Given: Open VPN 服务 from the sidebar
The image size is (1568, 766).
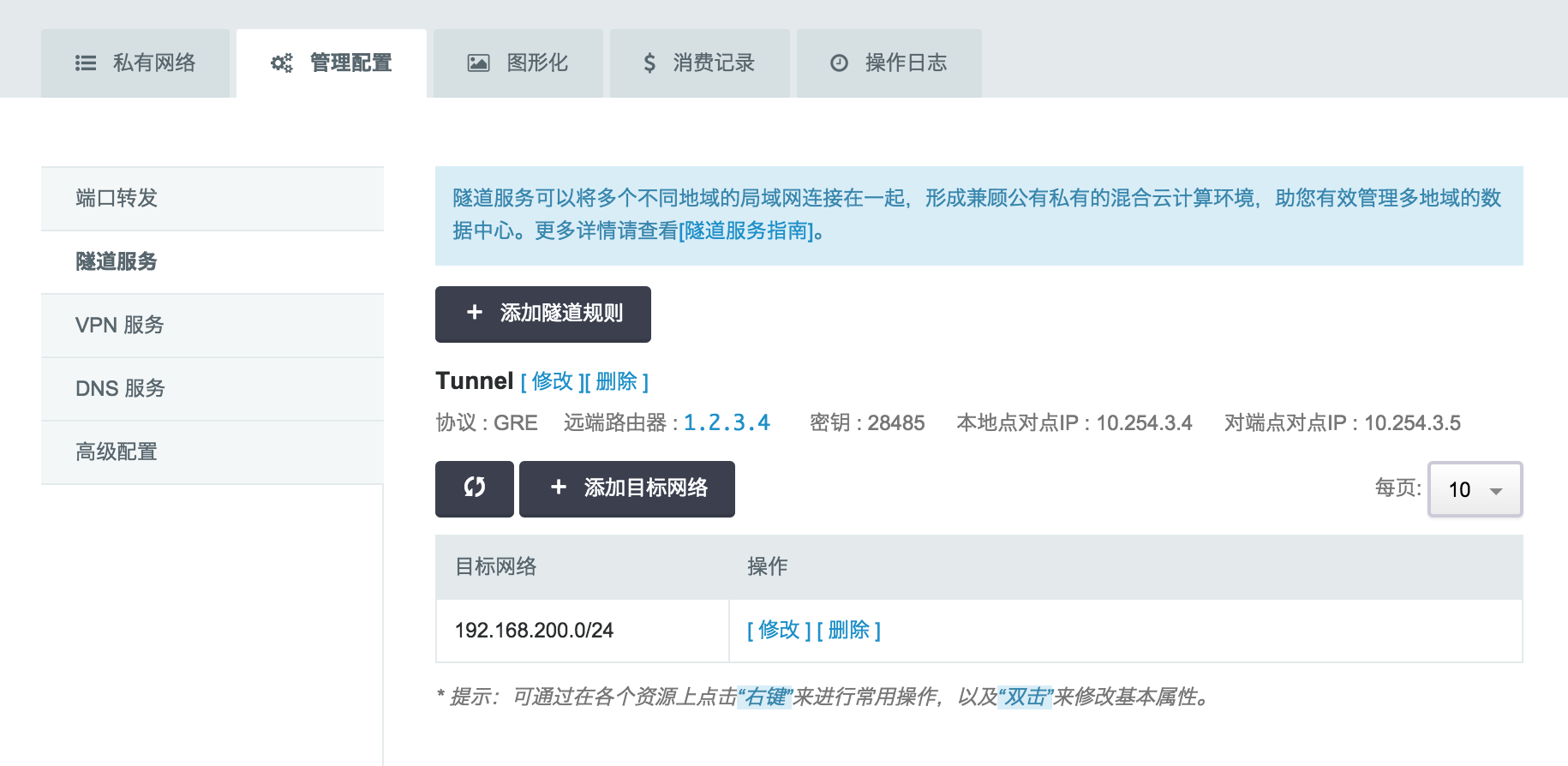Looking at the screenshot, I should click(119, 325).
